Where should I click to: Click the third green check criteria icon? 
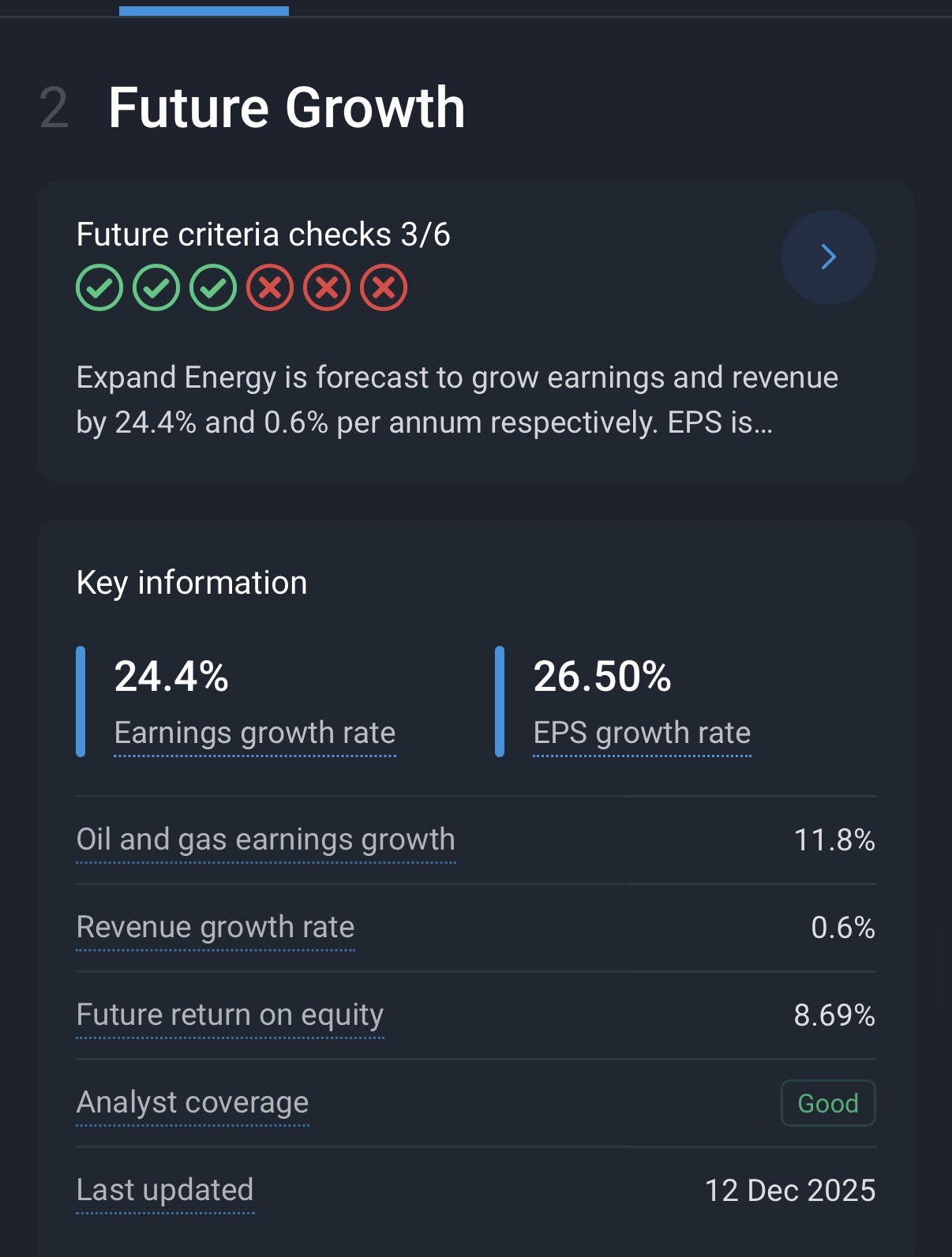tap(213, 287)
